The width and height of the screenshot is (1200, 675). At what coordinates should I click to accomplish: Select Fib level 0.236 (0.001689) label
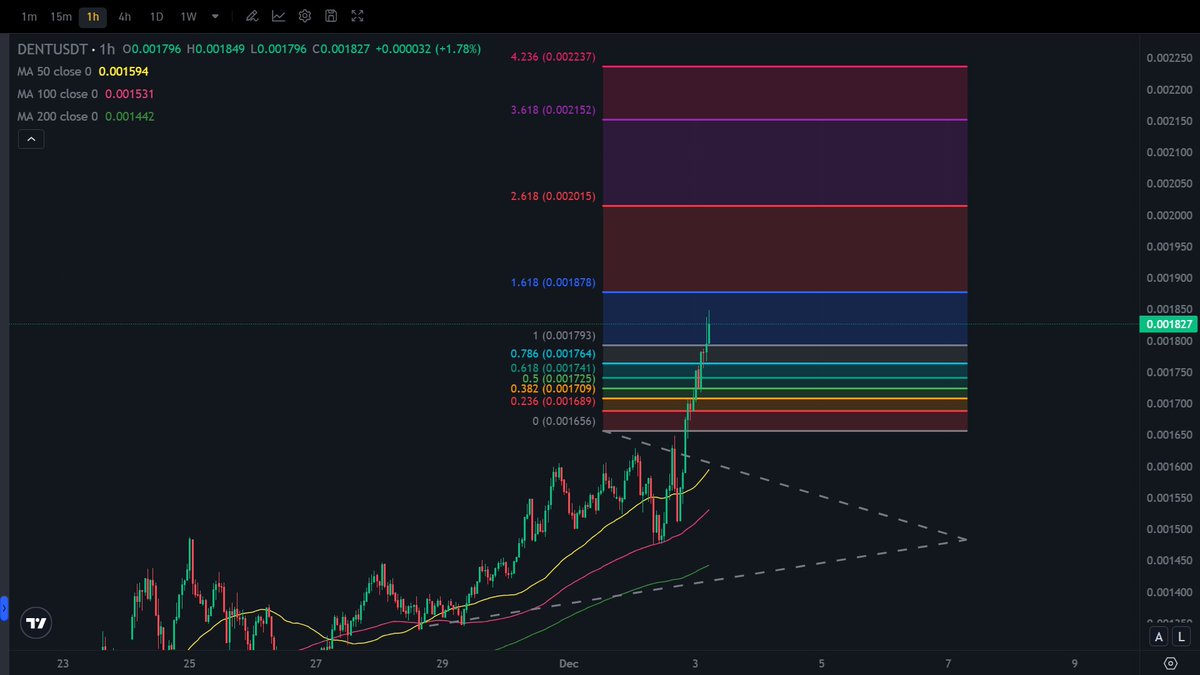click(x=553, y=401)
